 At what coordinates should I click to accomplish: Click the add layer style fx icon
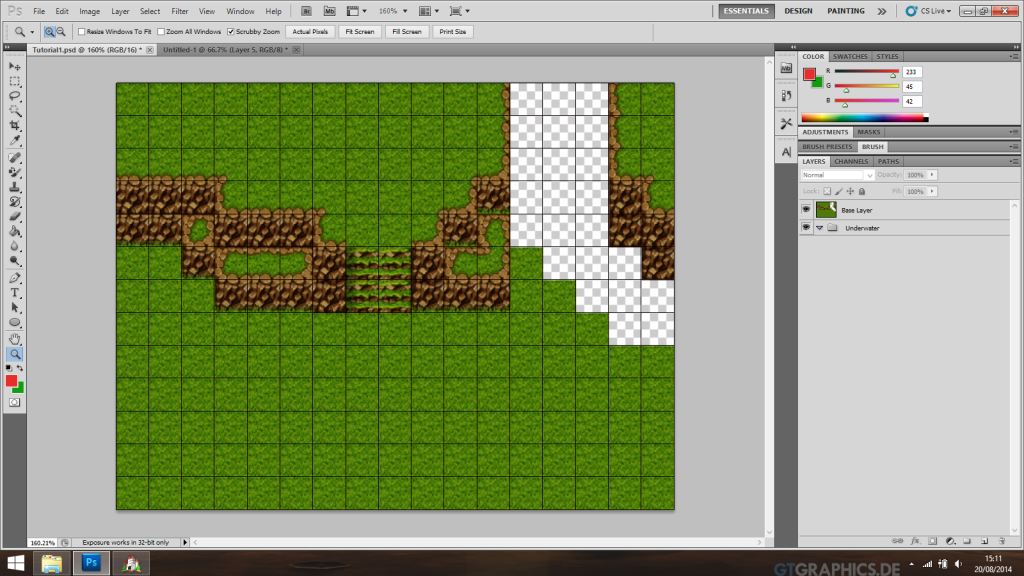(x=916, y=541)
